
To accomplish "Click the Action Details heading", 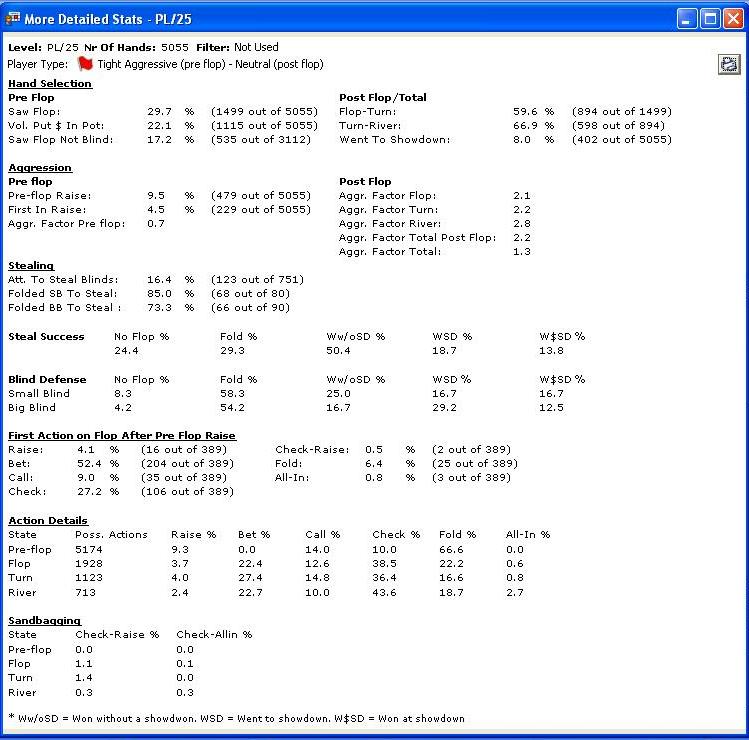I will pyautogui.click(x=48, y=521).
